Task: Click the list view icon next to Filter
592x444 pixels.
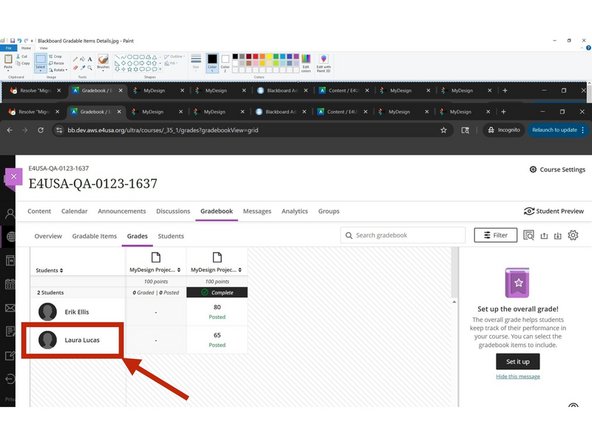Action: click(x=529, y=235)
